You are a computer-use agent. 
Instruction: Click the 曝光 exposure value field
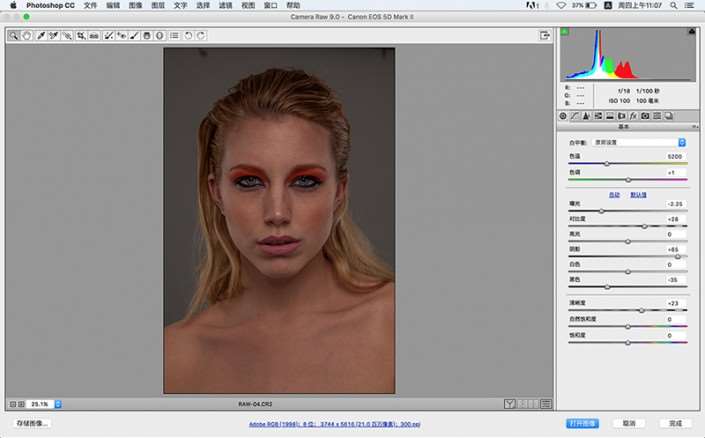click(675, 203)
